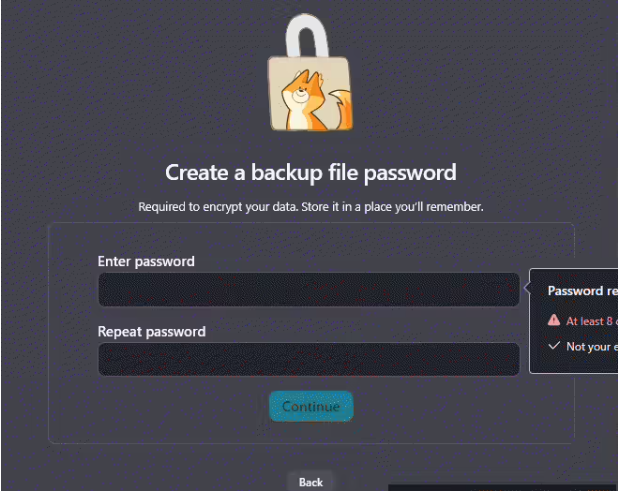Click the "Enter password" field label
Viewport: 618px width, 491px height.
[146, 261]
